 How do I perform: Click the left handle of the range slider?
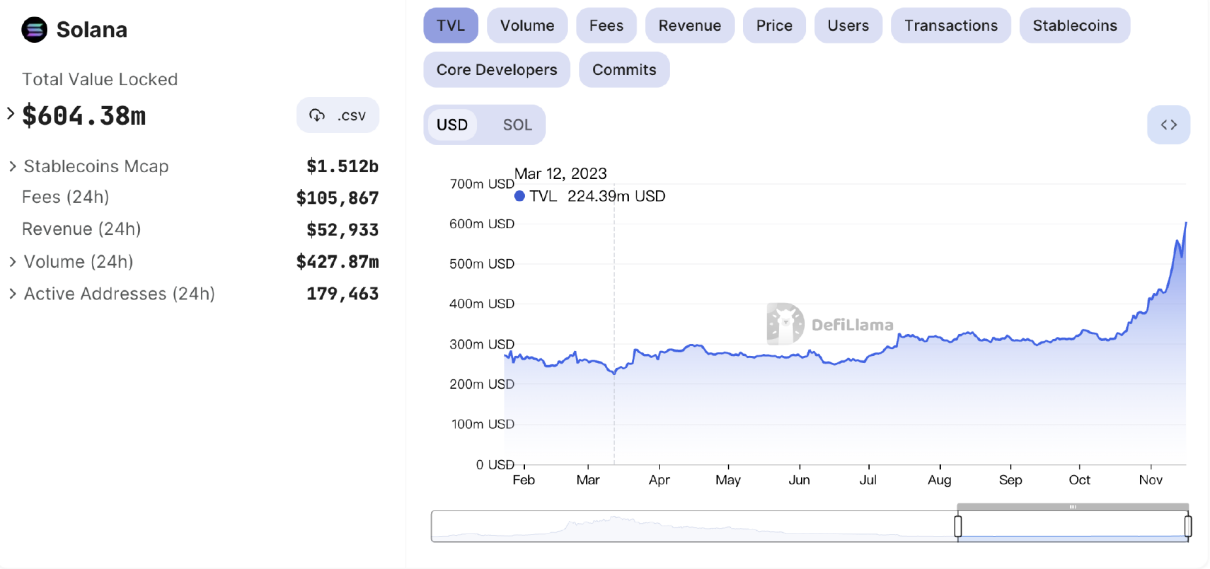[958, 526]
